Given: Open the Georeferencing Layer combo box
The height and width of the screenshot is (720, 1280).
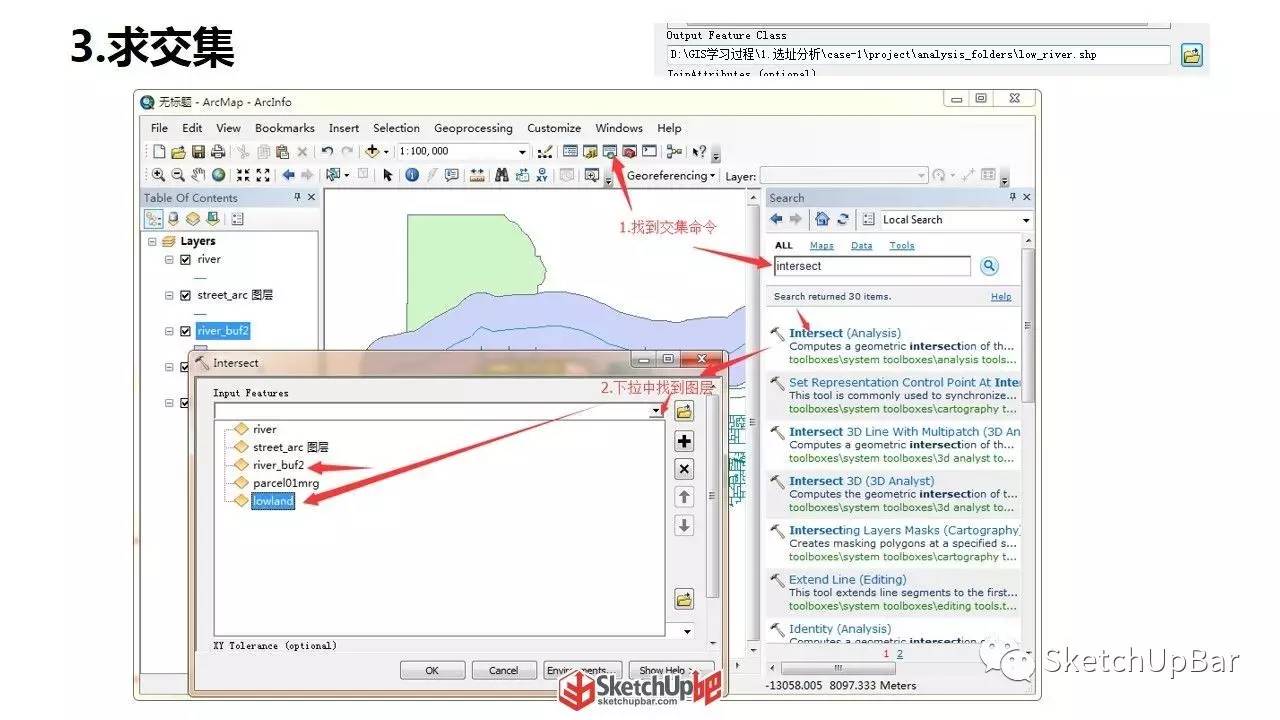Looking at the screenshot, I should tap(843, 176).
